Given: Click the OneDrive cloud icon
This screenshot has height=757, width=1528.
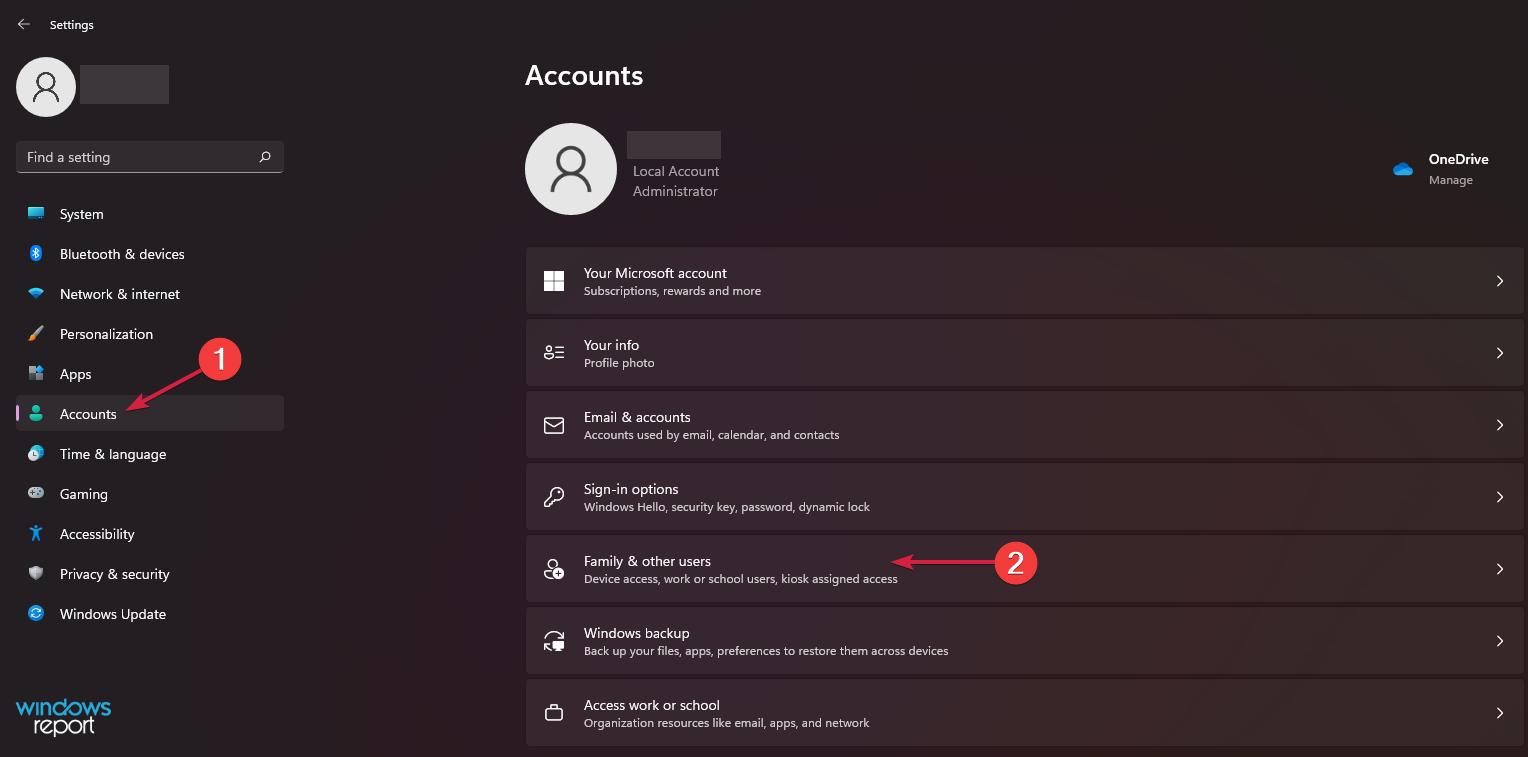Looking at the screenshot, I should tap(1403, 169).
